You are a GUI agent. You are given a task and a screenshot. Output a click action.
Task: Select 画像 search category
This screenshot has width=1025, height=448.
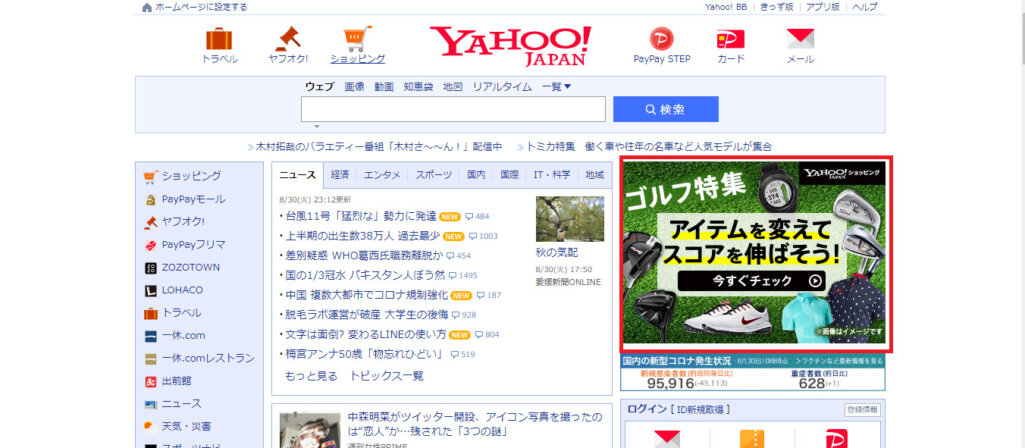tap(354, 87)
